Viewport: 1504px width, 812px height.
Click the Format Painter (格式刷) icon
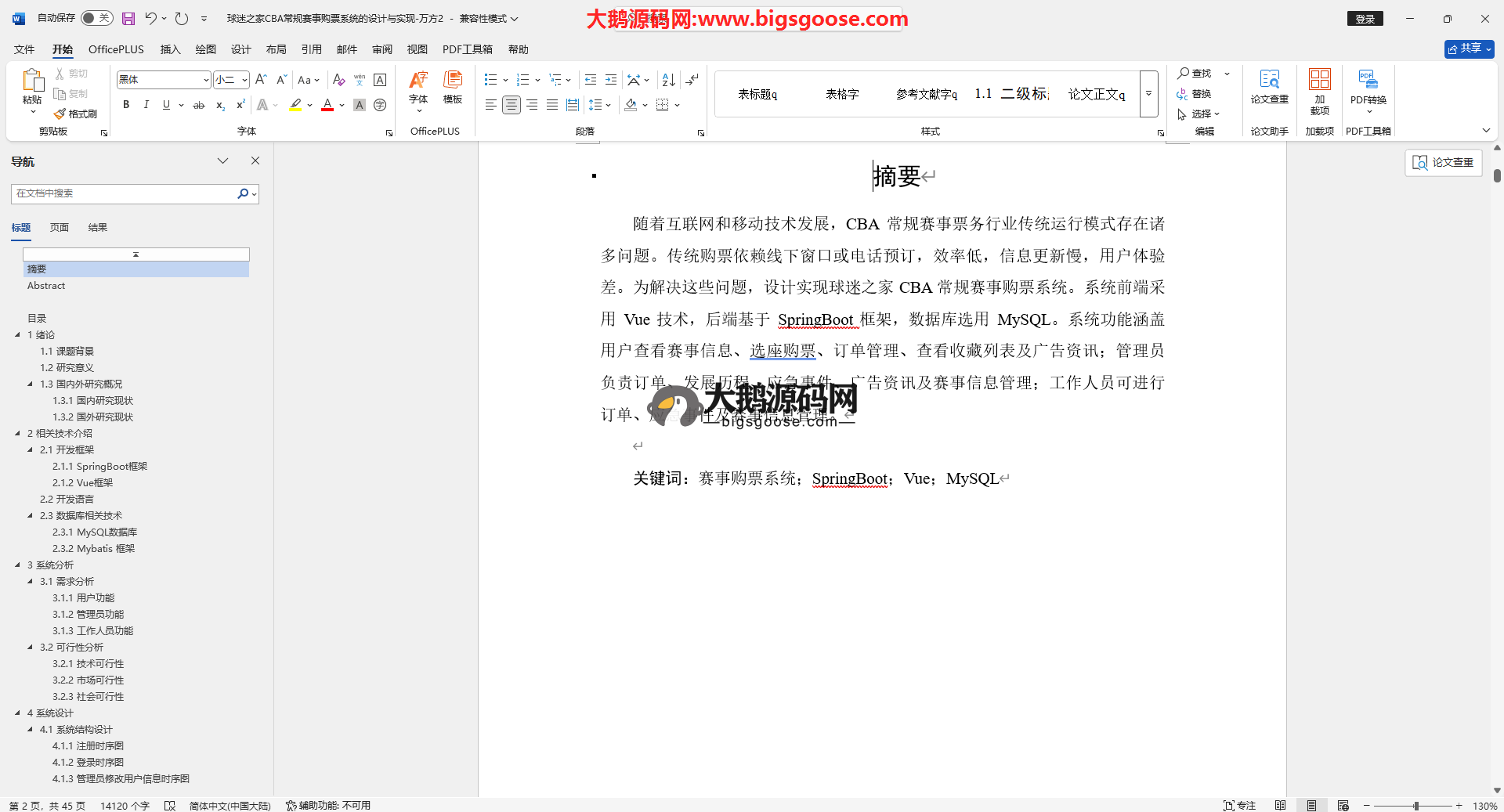(x=76, y=114)
